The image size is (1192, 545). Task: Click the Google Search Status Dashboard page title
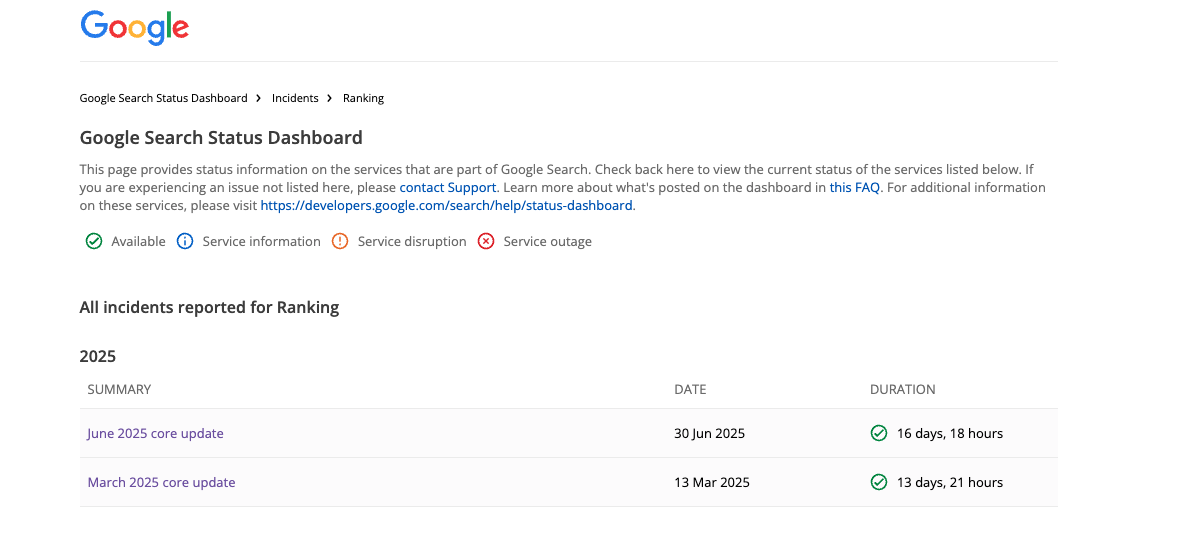pos(221,138)
